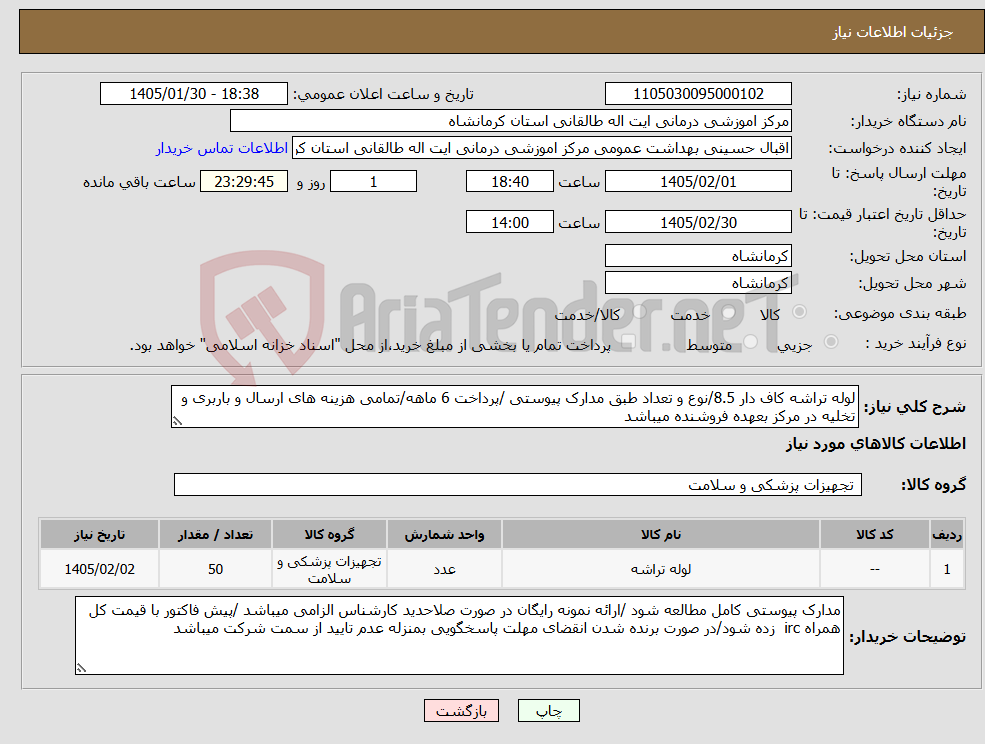Screen dimensions: 985x744
Task: Click need date cell 1405/02/02
Action: coord(99,569)
